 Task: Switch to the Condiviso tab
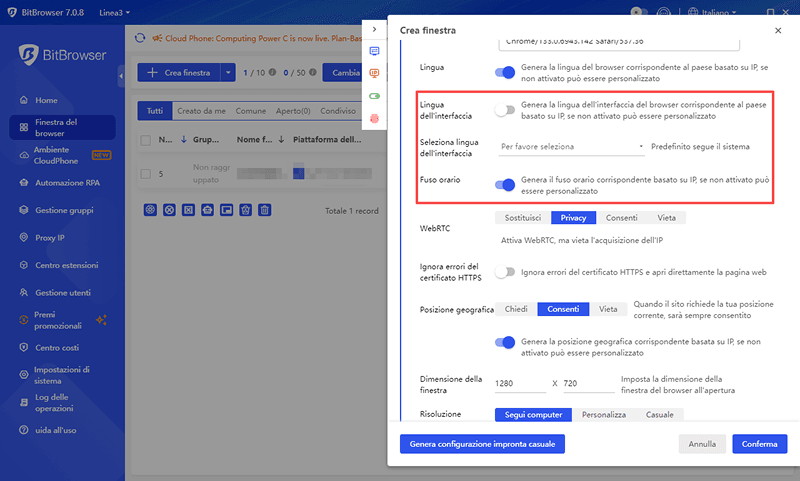coord(338,111)
